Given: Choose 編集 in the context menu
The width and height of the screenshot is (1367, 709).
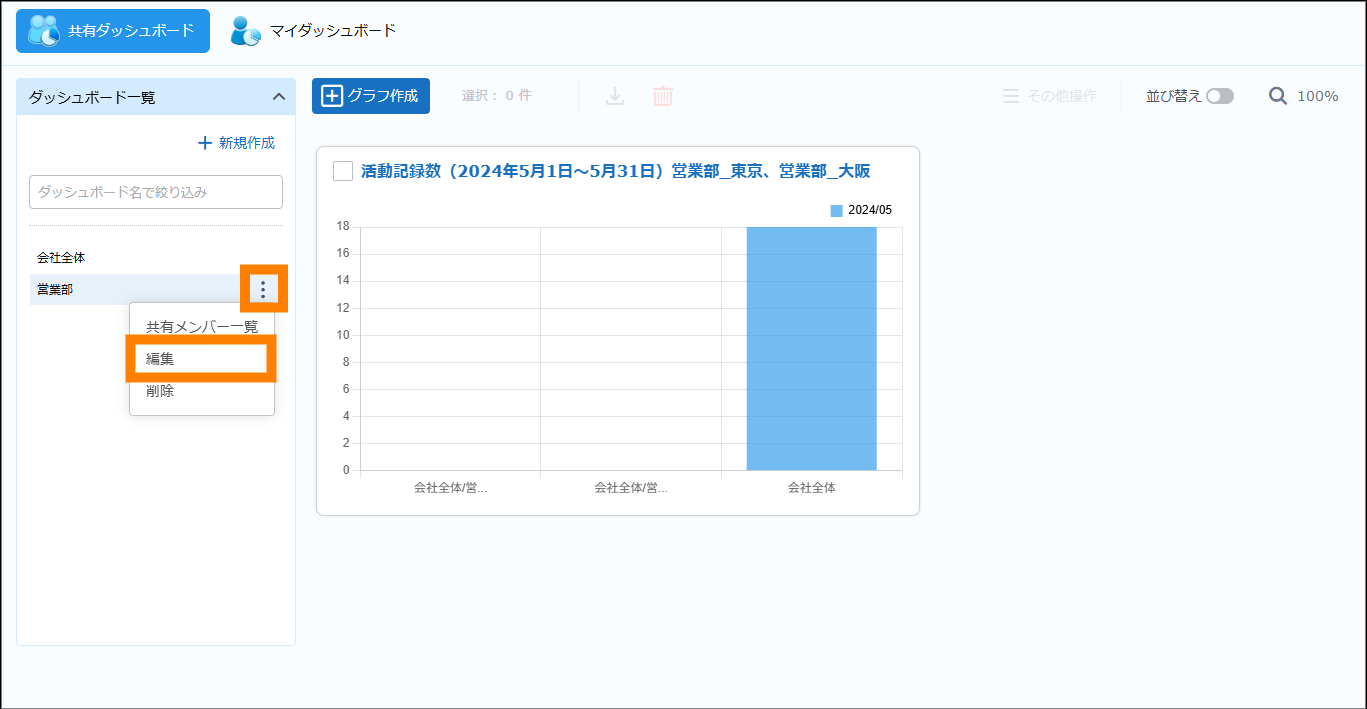Looking at the screenshot, I should pyautogui.click(x=201, y=359).
